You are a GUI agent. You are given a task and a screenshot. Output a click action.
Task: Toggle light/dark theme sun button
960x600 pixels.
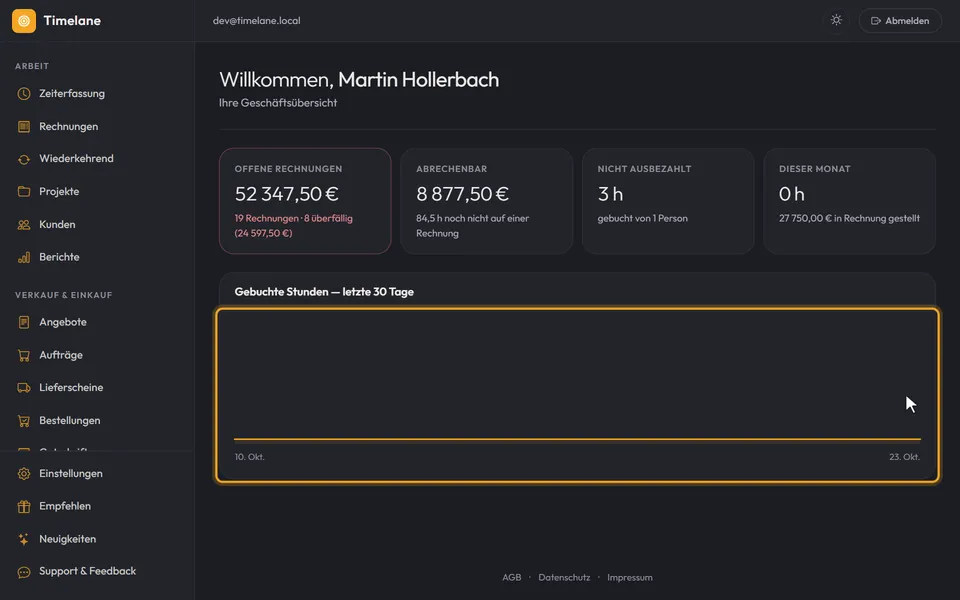point(836,20)
